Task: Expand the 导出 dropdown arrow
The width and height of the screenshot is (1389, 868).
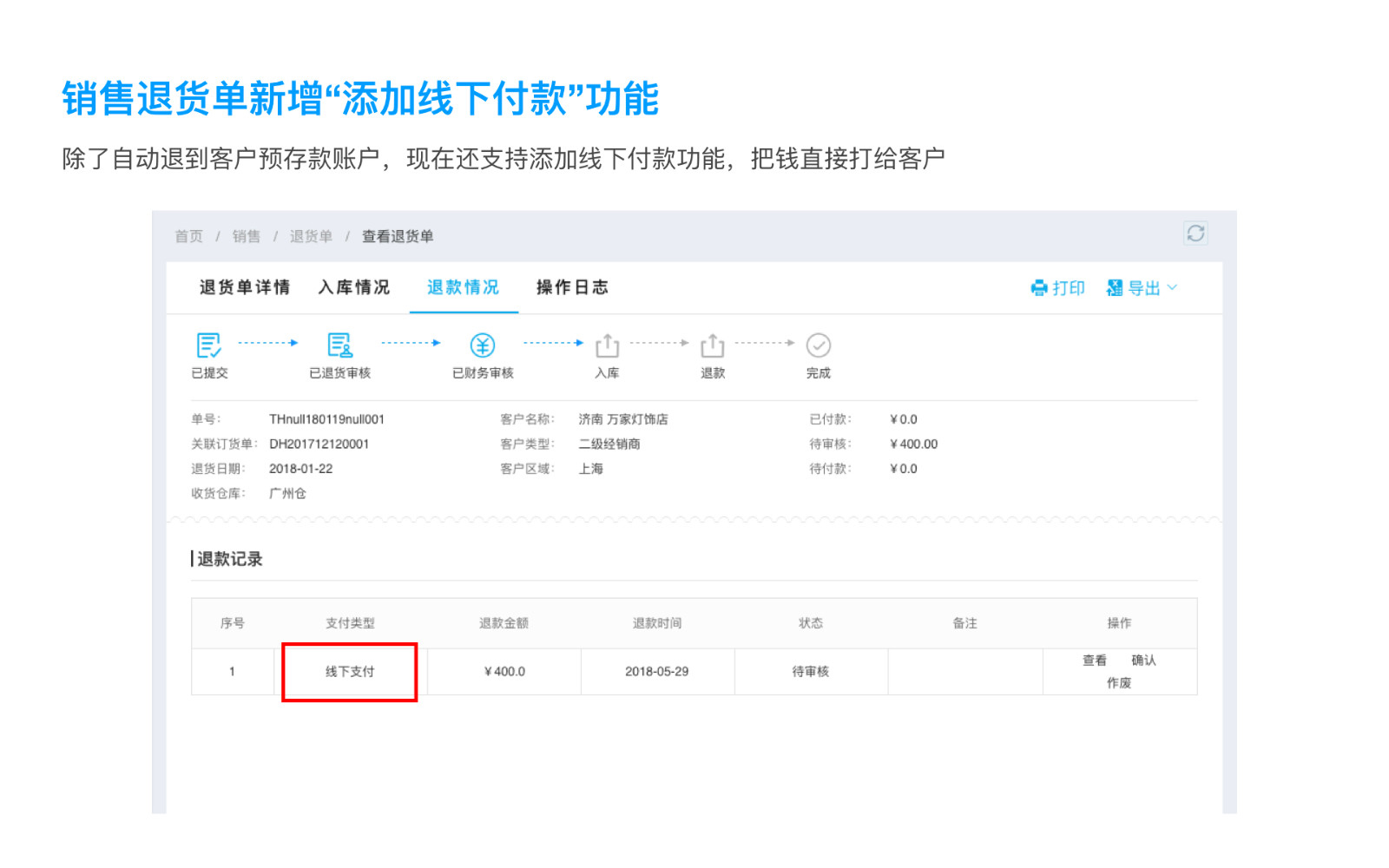Action: [1173, 287]
